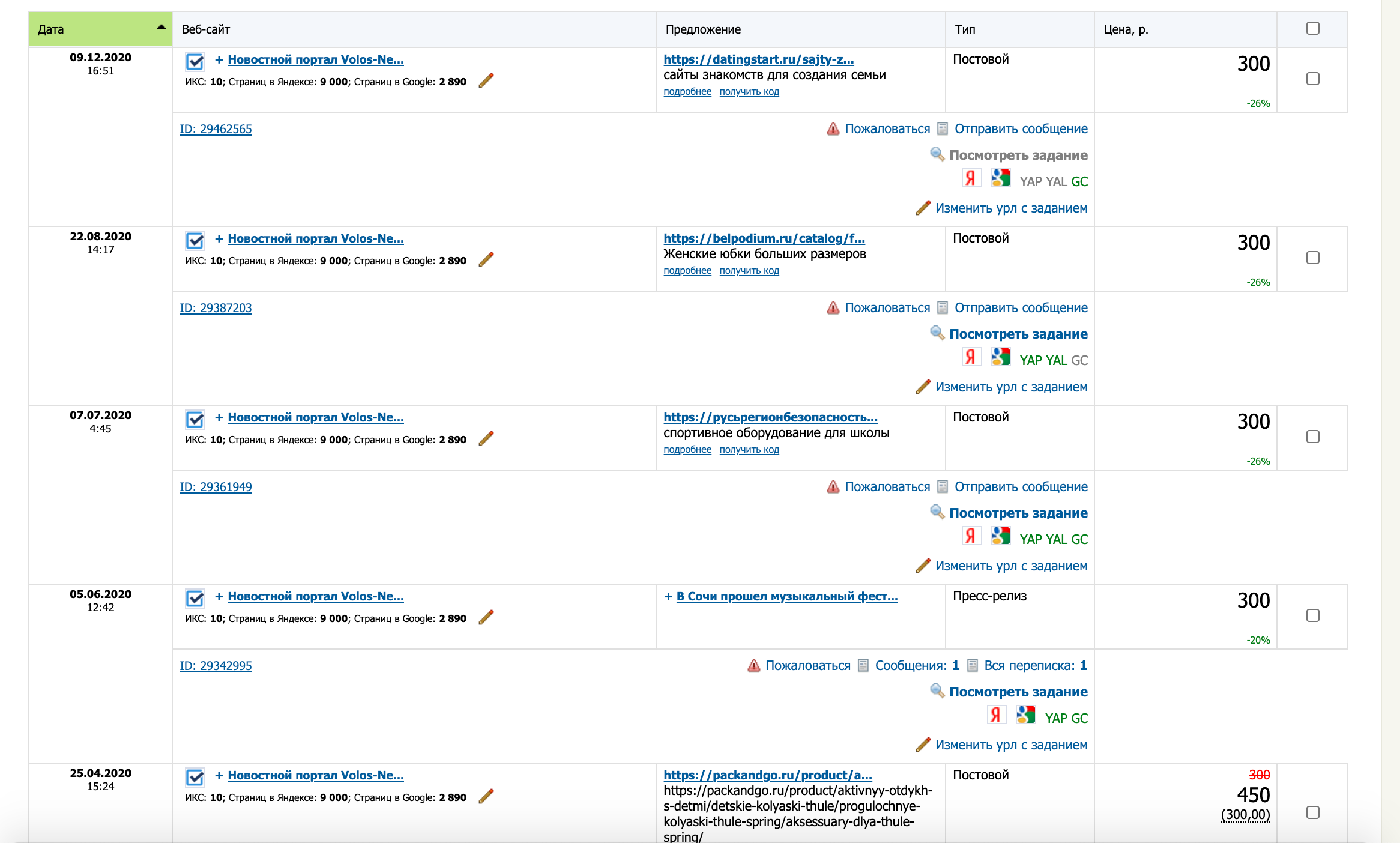This screenshot has width=1400, height=843.
Task: Check the row checkbox for 05.06.2020 press release
Action: pos(1313,615)
